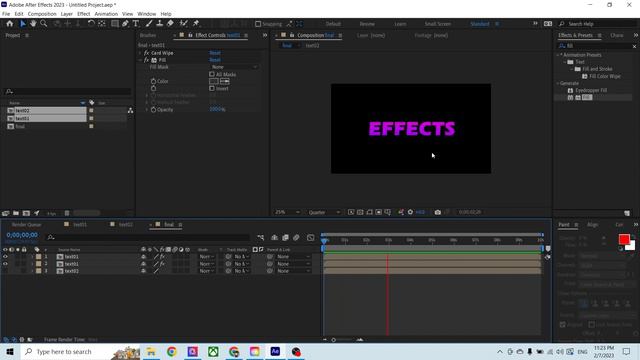Select the Puppet Pin tool
640x360 pixels.
(x=196, y=24)
